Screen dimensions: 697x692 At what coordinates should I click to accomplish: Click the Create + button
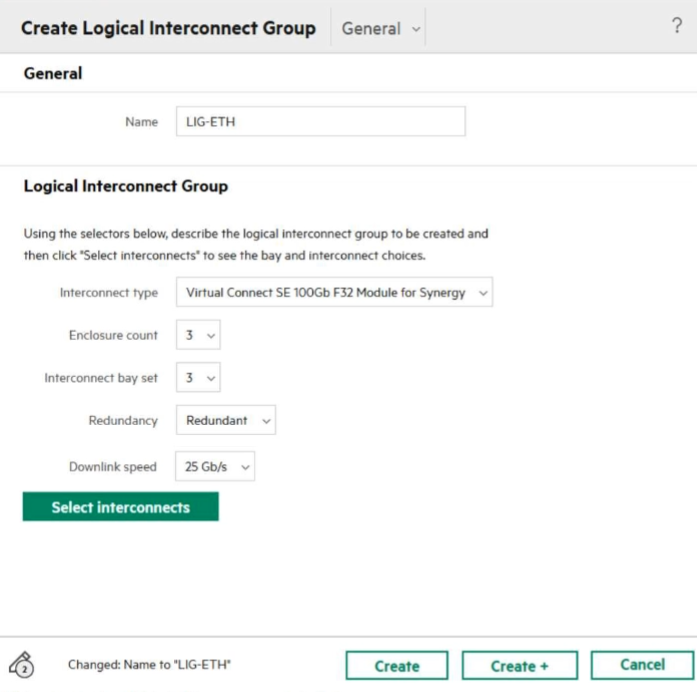point(519,666)
